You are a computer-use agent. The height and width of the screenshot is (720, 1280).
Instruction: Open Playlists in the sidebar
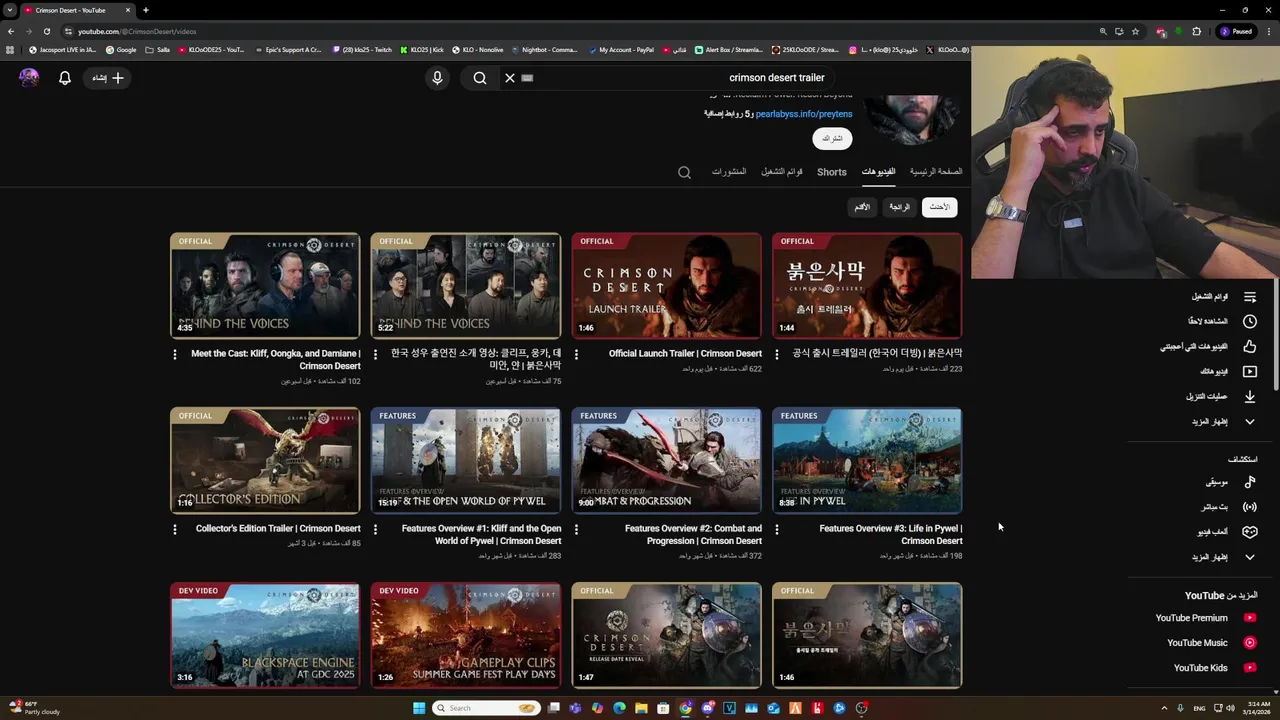click(x=1223, y=297)
